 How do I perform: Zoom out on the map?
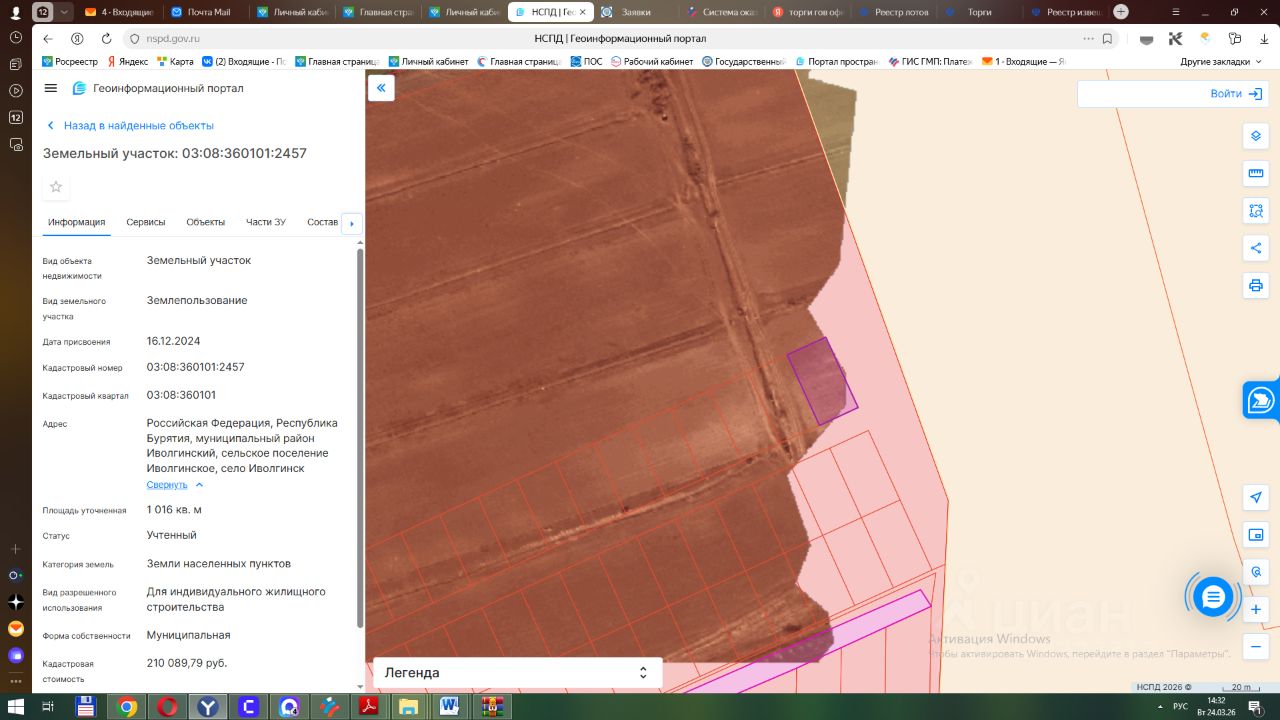click(1256, 647)
